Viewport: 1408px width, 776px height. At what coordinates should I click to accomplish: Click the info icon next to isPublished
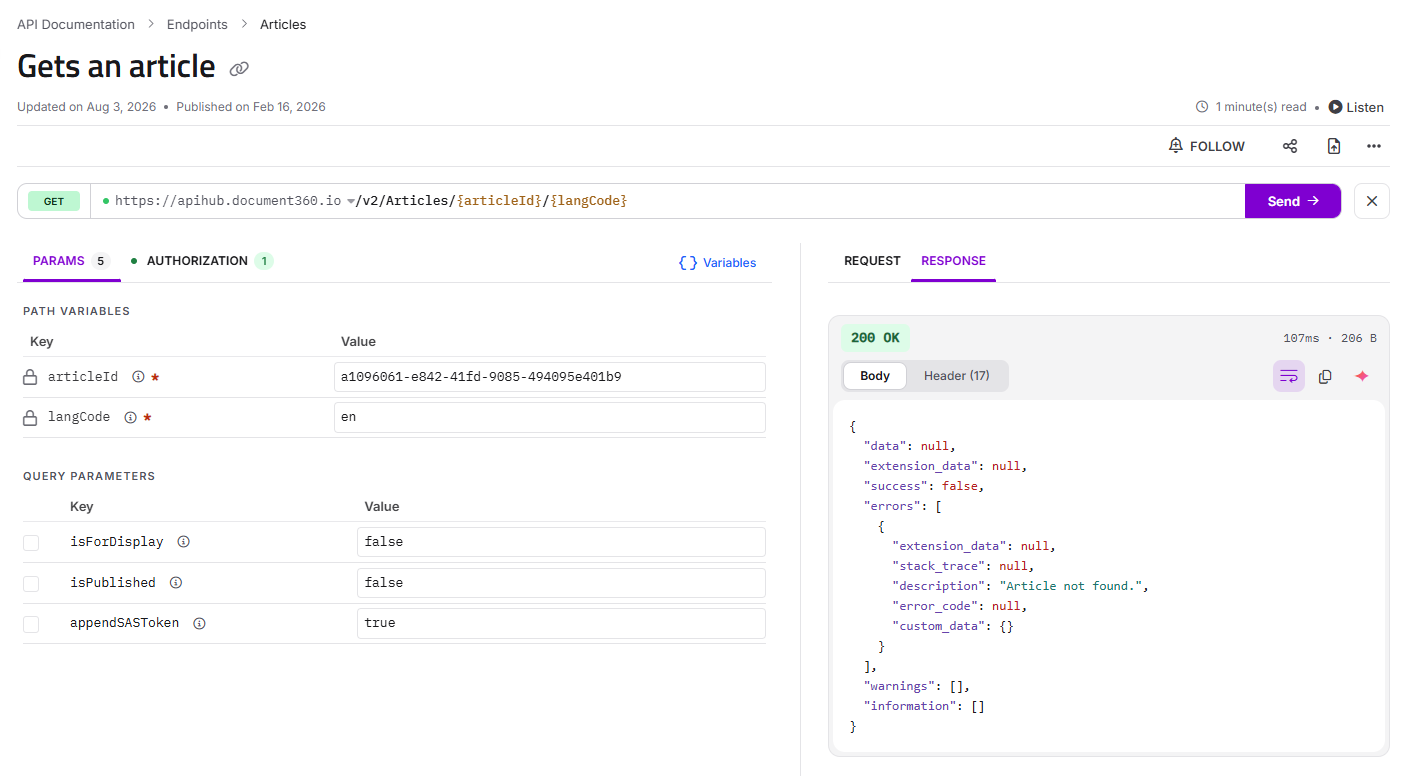point(176,582)
